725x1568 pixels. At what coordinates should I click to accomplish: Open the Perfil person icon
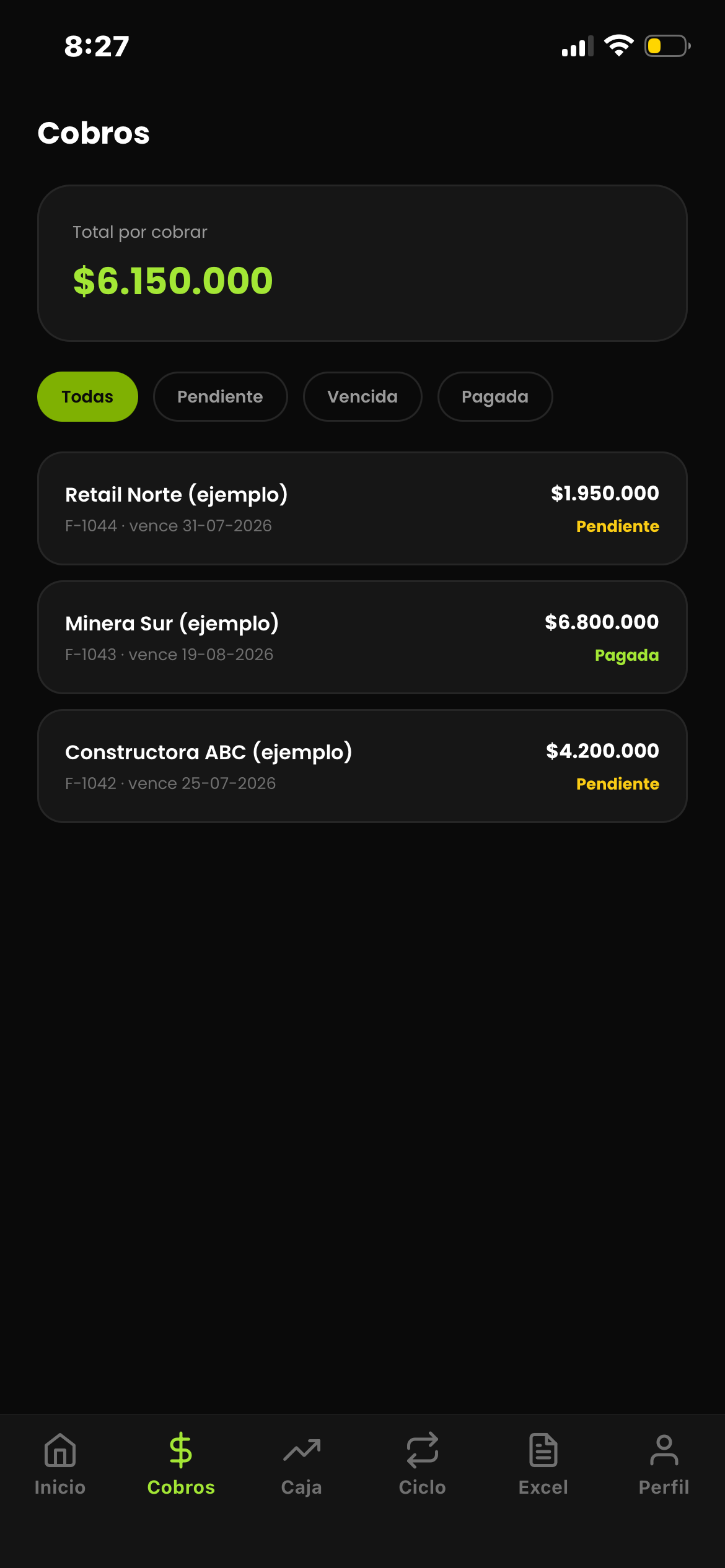point(664,1450)
